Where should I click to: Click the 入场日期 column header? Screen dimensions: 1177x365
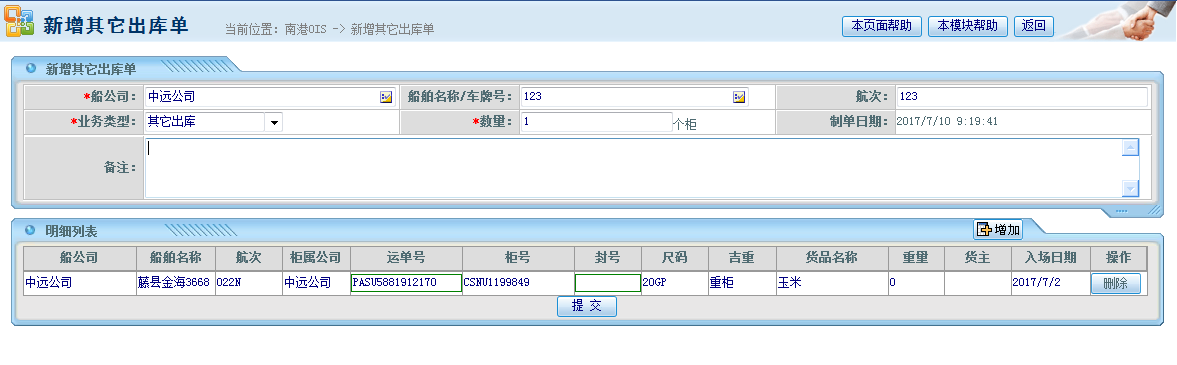pyautogui.click(x=1050, y=258)
